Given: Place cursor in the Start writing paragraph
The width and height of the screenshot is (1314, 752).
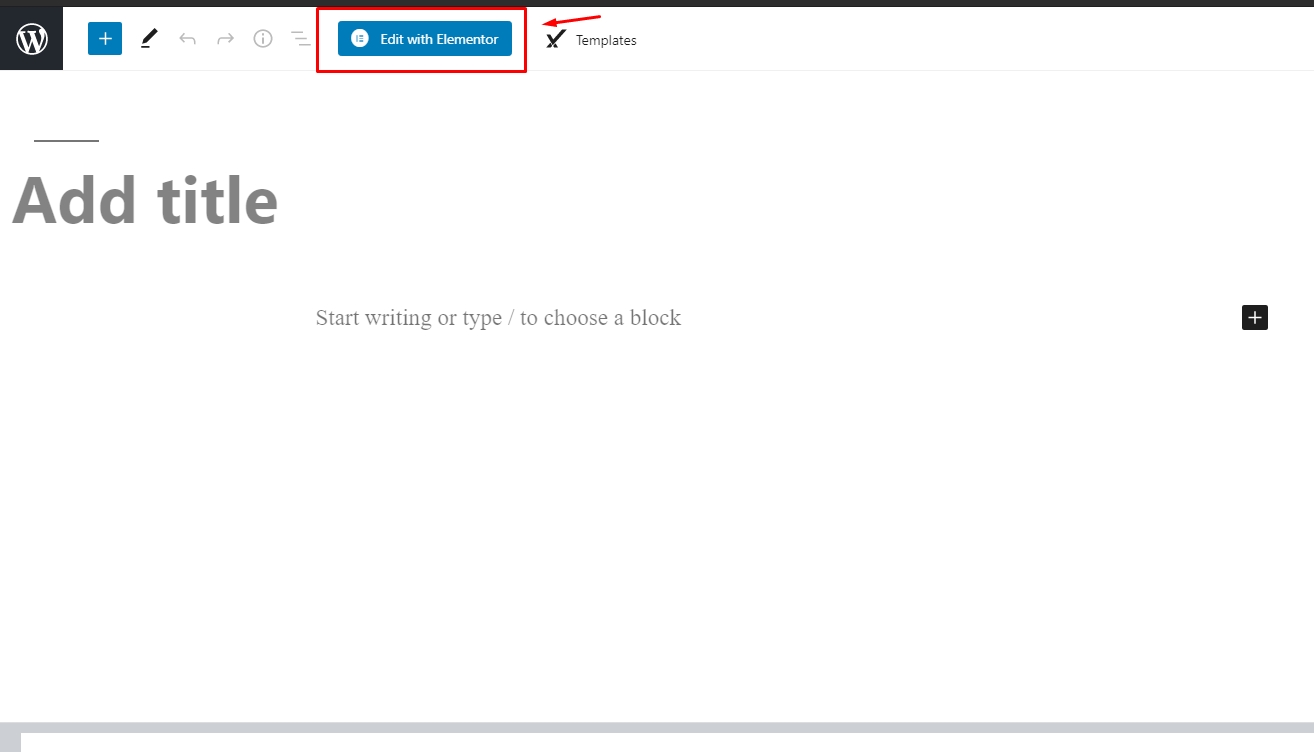Looking at the screenshot, I should (497, 317).
